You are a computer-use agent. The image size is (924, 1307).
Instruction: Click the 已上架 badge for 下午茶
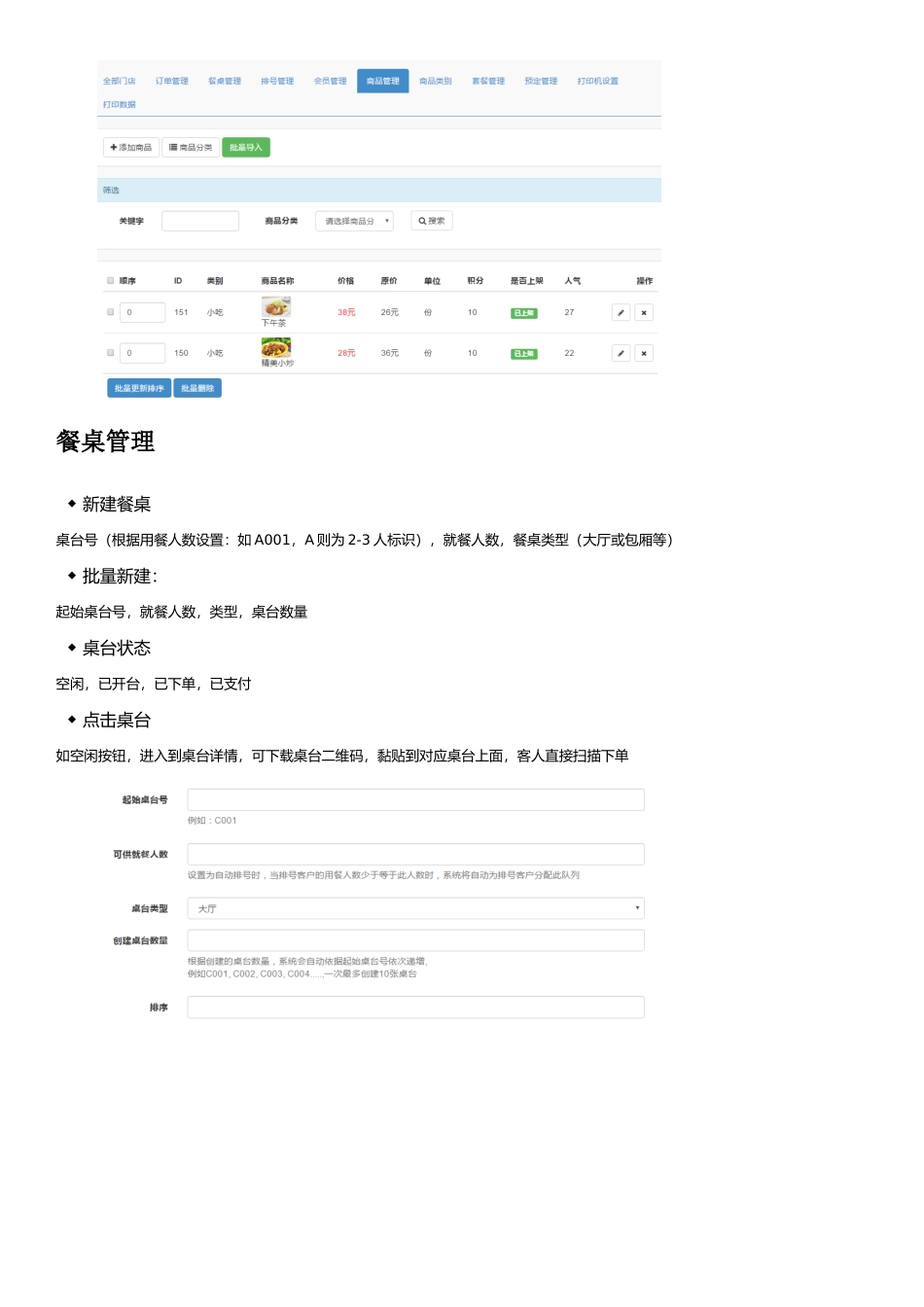point(524,313)
